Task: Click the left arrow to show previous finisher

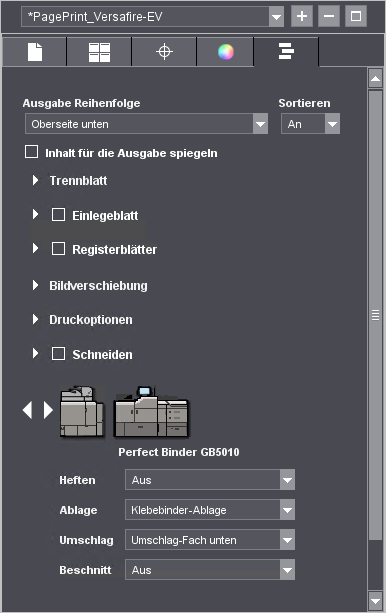Action: tap(27, 410)
